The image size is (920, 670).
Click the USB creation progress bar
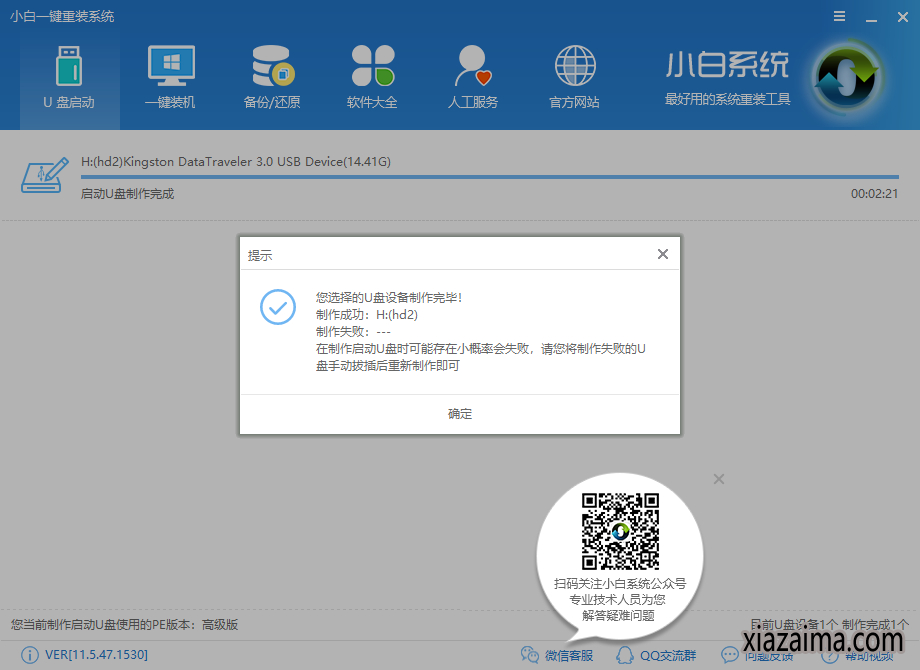coord(460,177)
